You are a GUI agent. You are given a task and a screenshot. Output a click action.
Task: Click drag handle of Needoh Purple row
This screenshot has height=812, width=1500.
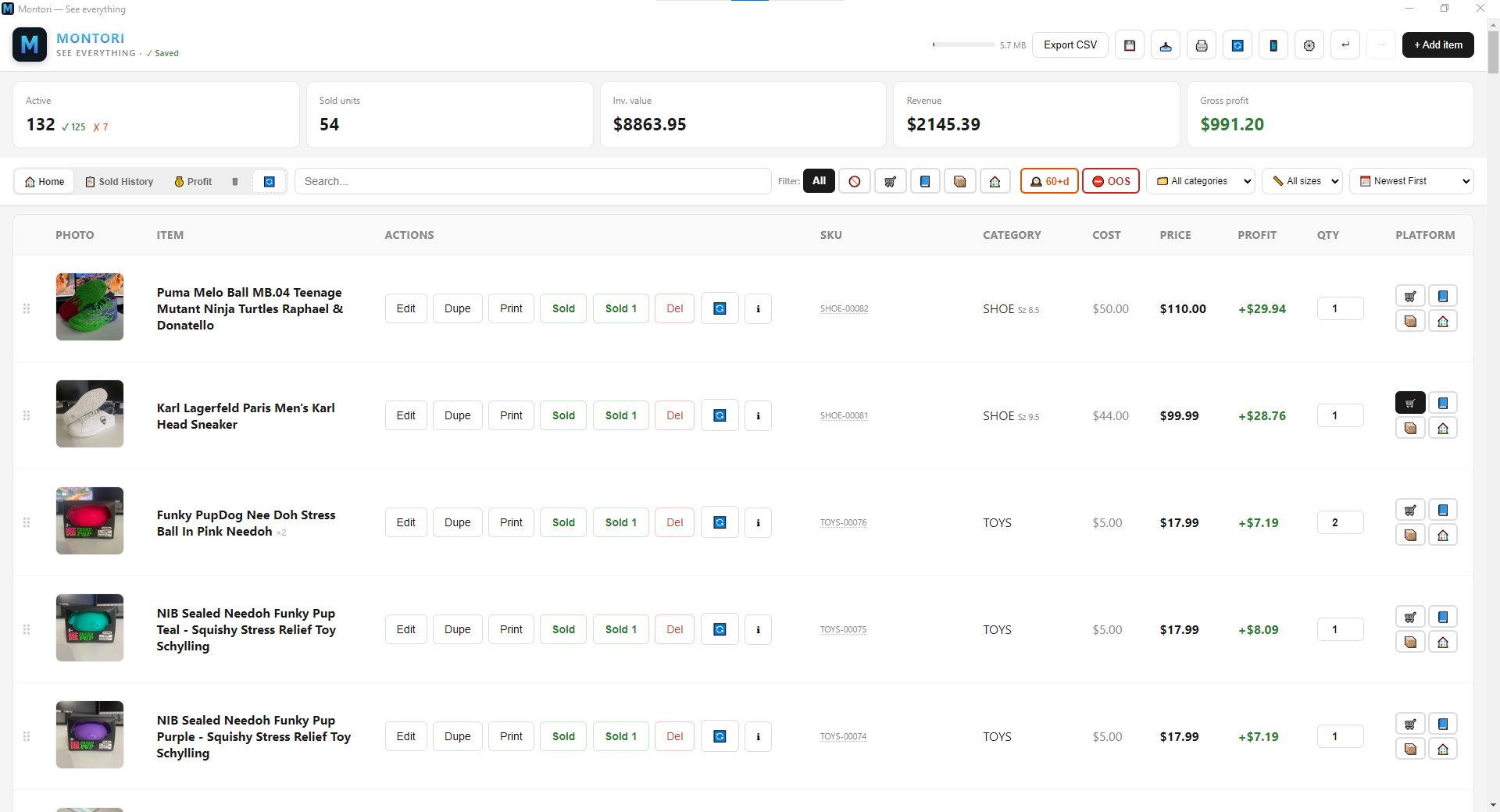(27, 736)
